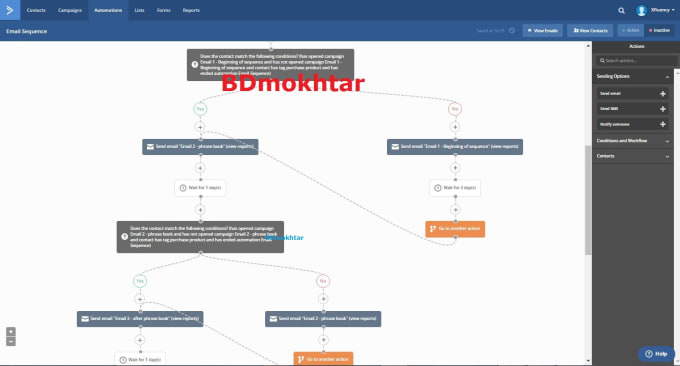This screenshot has width=680, height=366.
Task: Open Send email Email 3 after phrase book node
Action: pos(140,319)
